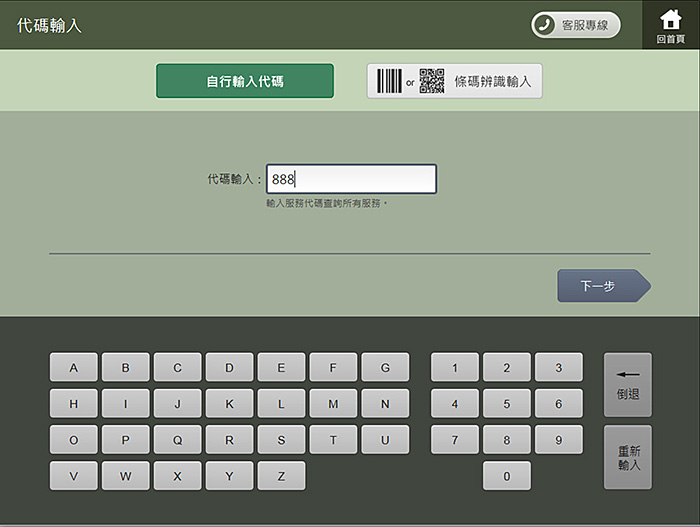Viewport: 700px width, 527px height.
Task: Tap the letter V key
Action: (x=74, y=476)
